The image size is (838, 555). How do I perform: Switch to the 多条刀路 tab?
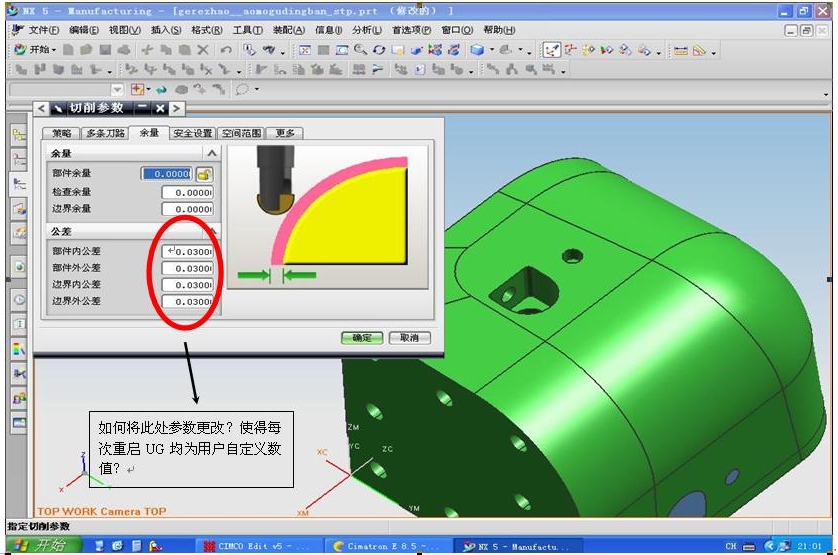[x=105, y=133]
